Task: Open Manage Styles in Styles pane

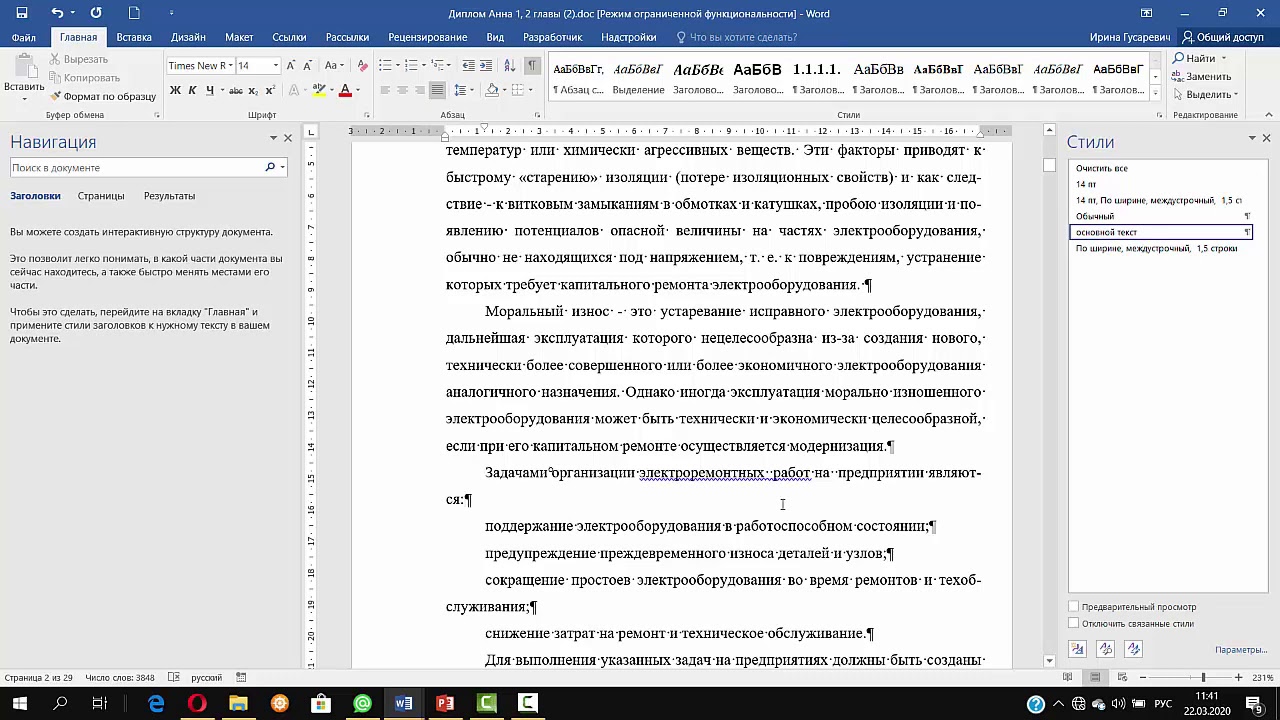Action: coord(1133,649)
